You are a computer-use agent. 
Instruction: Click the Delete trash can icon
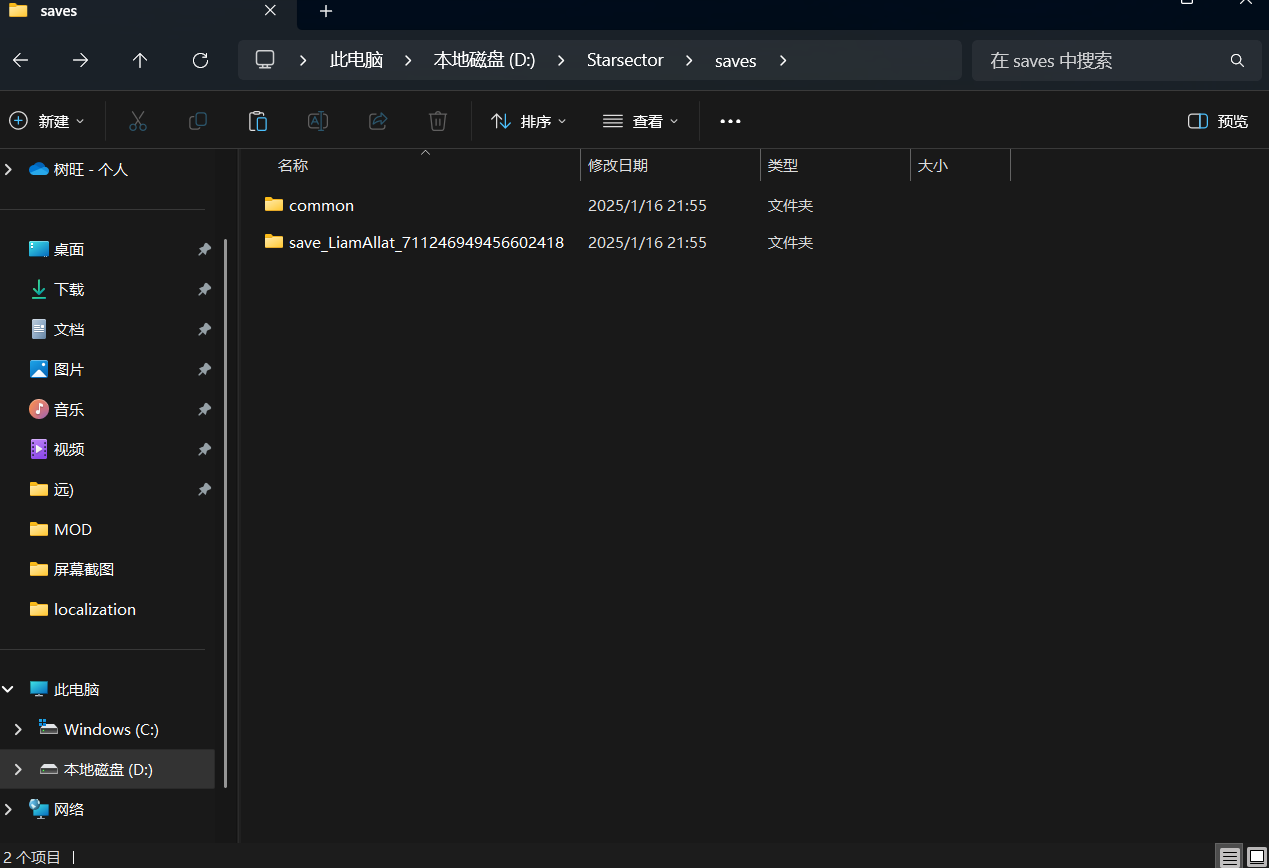coord(438,121)
